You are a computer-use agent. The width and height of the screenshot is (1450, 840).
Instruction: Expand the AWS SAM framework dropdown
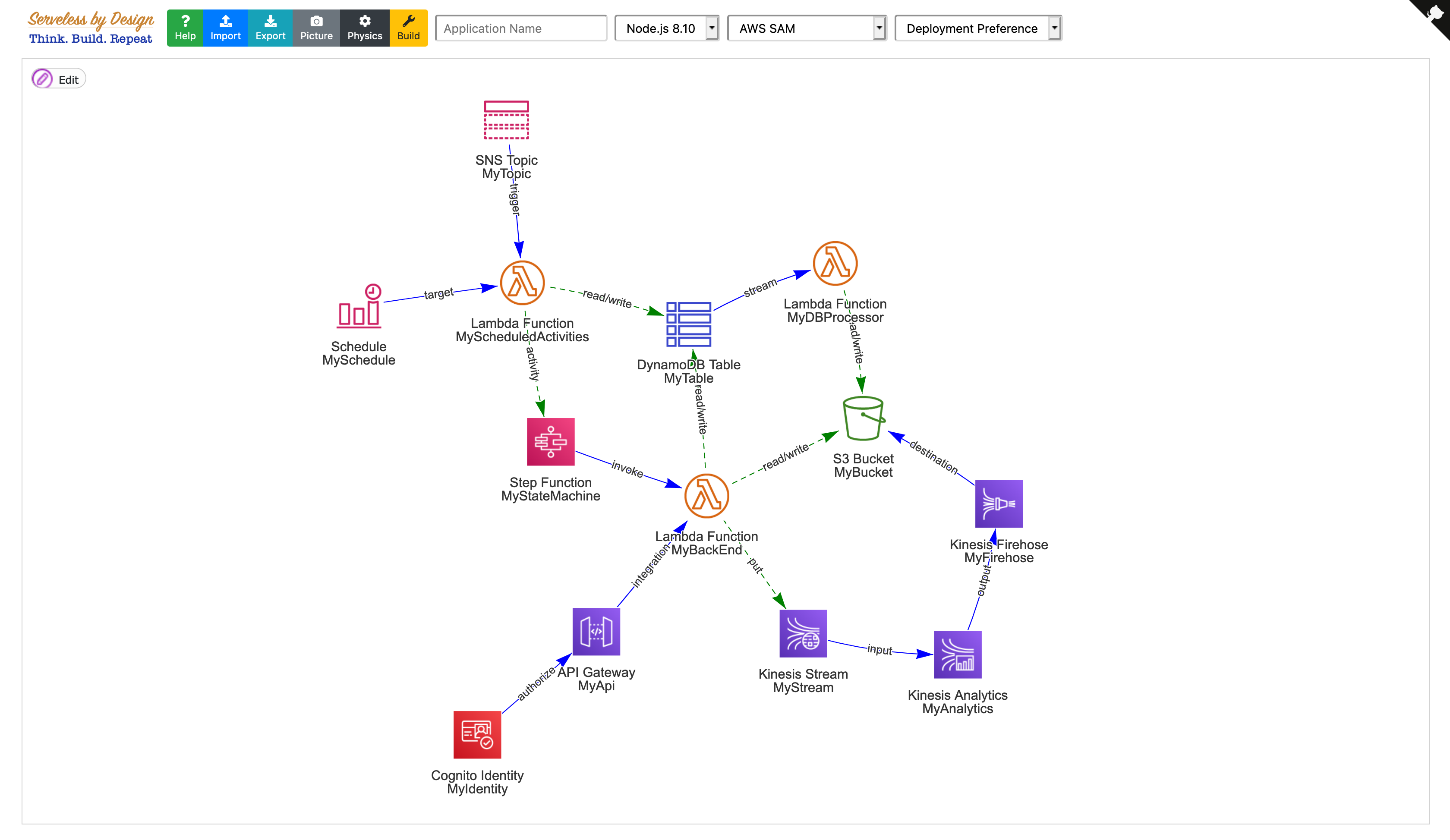click(878, 28)
